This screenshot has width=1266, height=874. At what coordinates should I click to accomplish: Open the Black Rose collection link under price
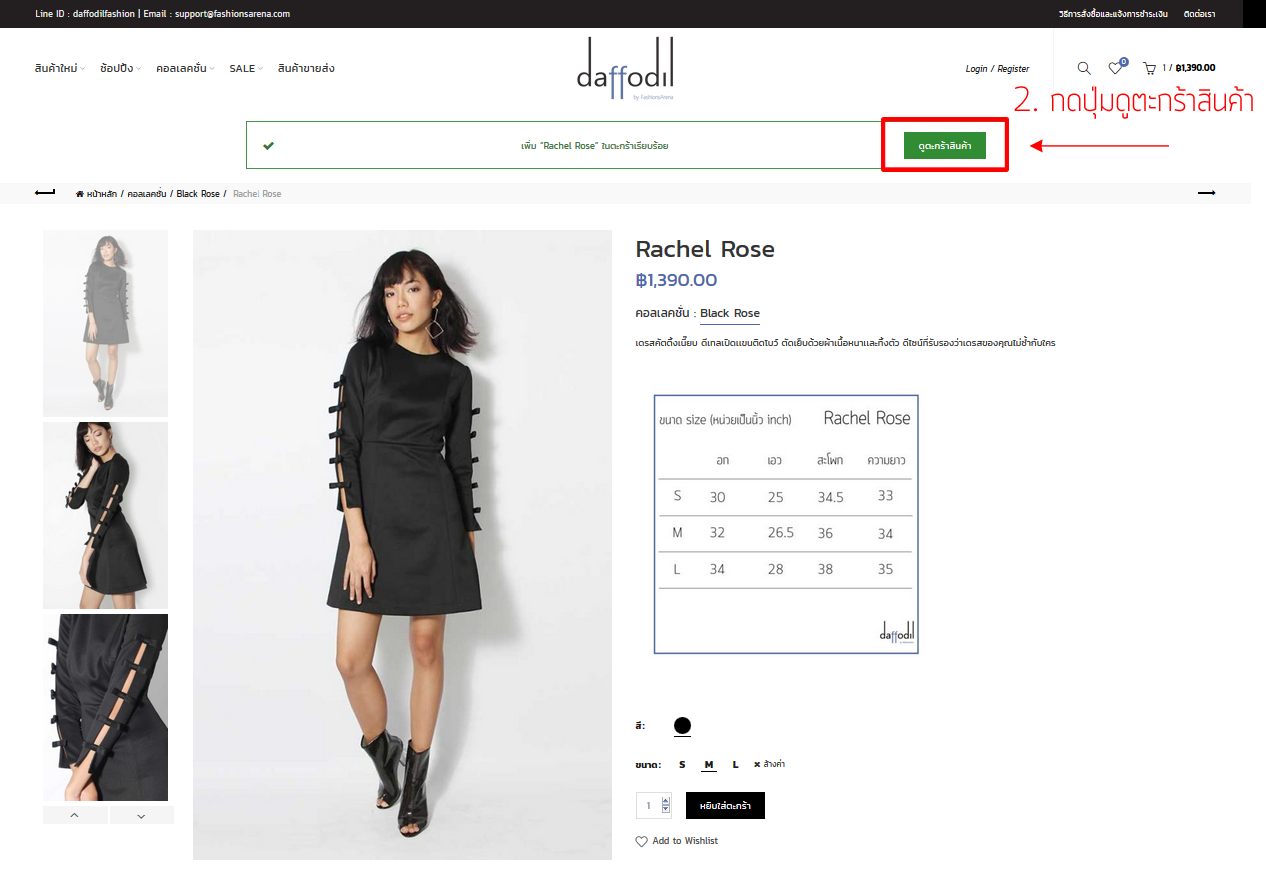tap(730, 313)
